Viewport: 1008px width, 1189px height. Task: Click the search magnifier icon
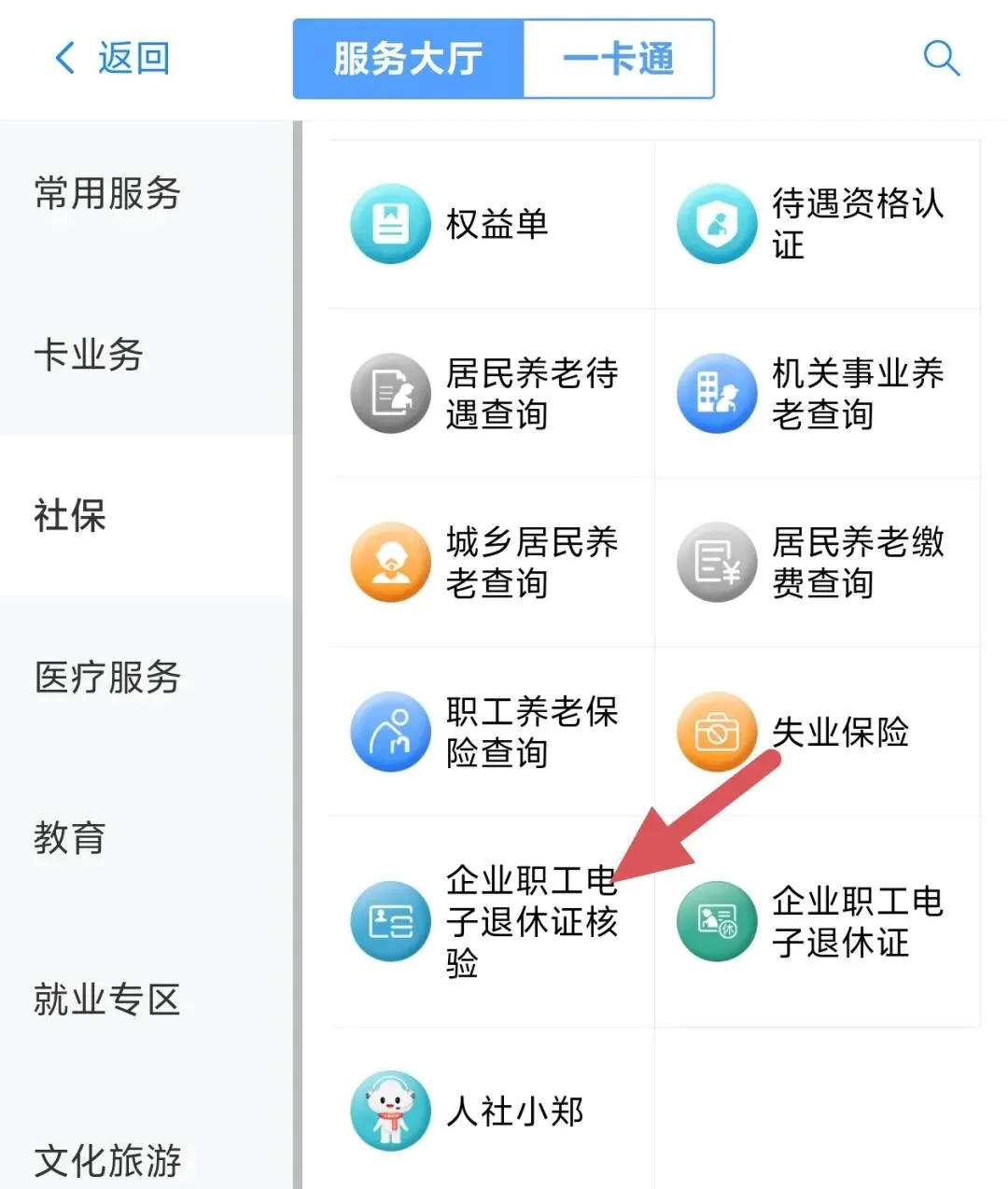click(x=941, y=58)
